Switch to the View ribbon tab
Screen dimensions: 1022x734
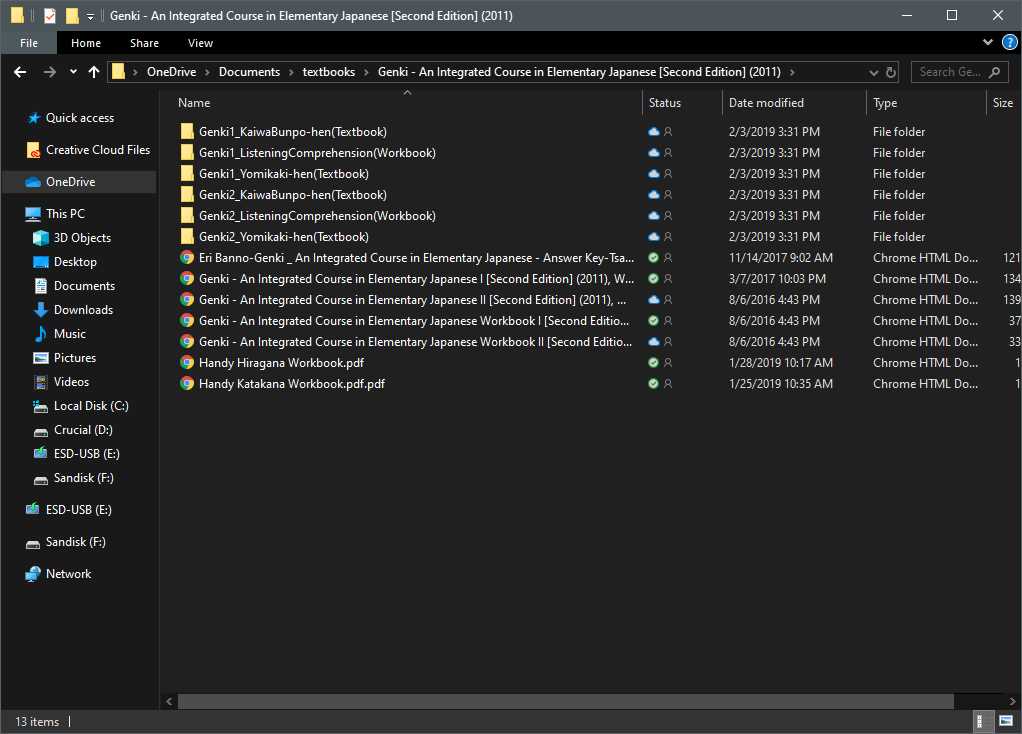[x=200, y=43]
